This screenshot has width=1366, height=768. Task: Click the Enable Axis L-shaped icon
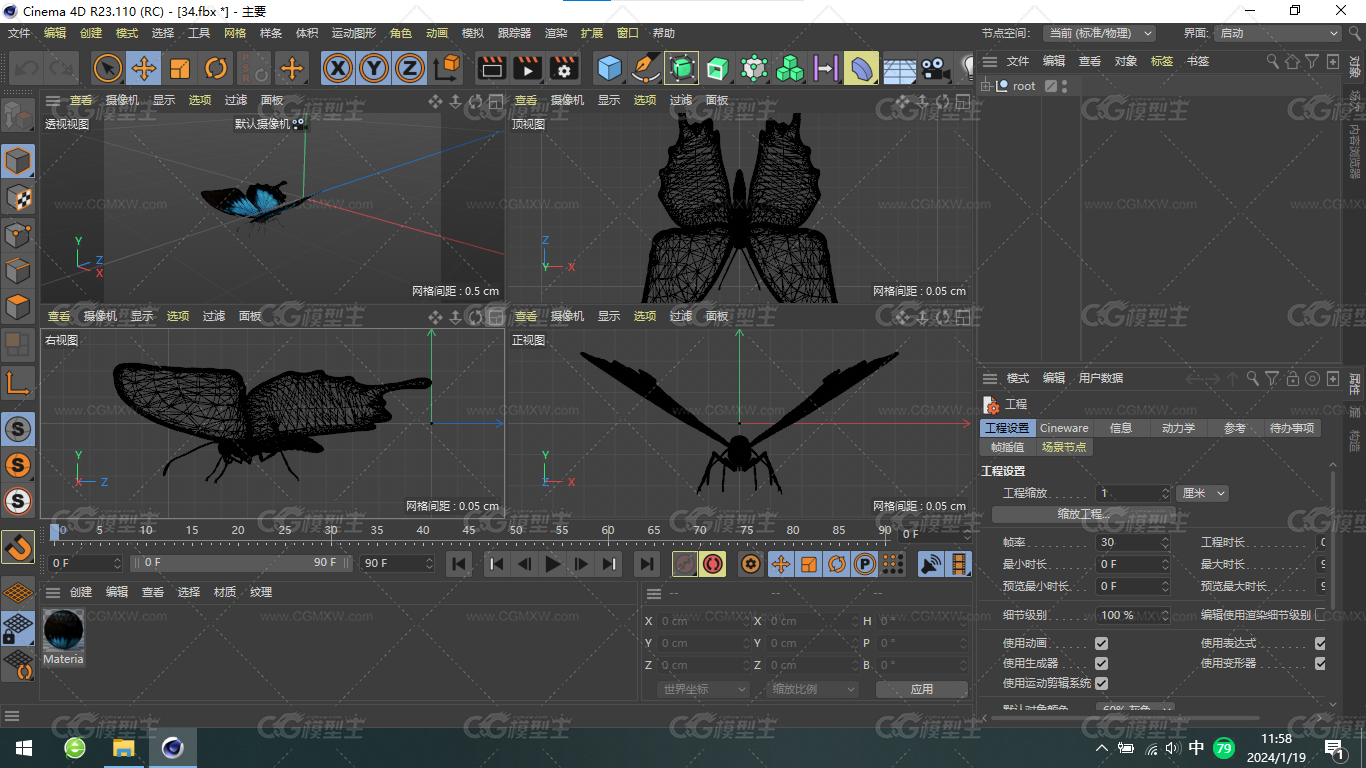[x=18, y=383]
